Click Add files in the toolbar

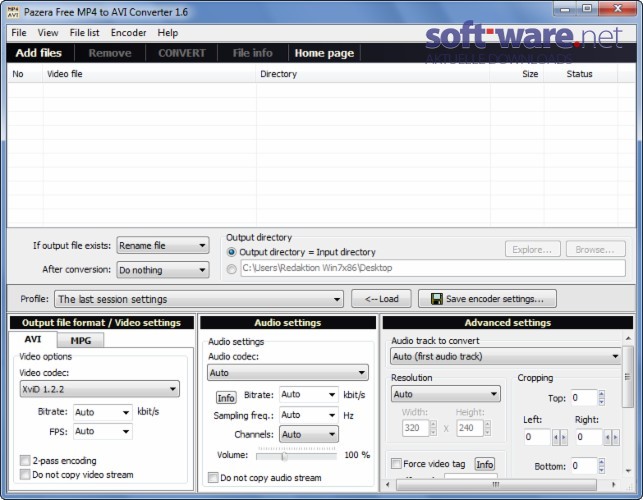(39, 53)
